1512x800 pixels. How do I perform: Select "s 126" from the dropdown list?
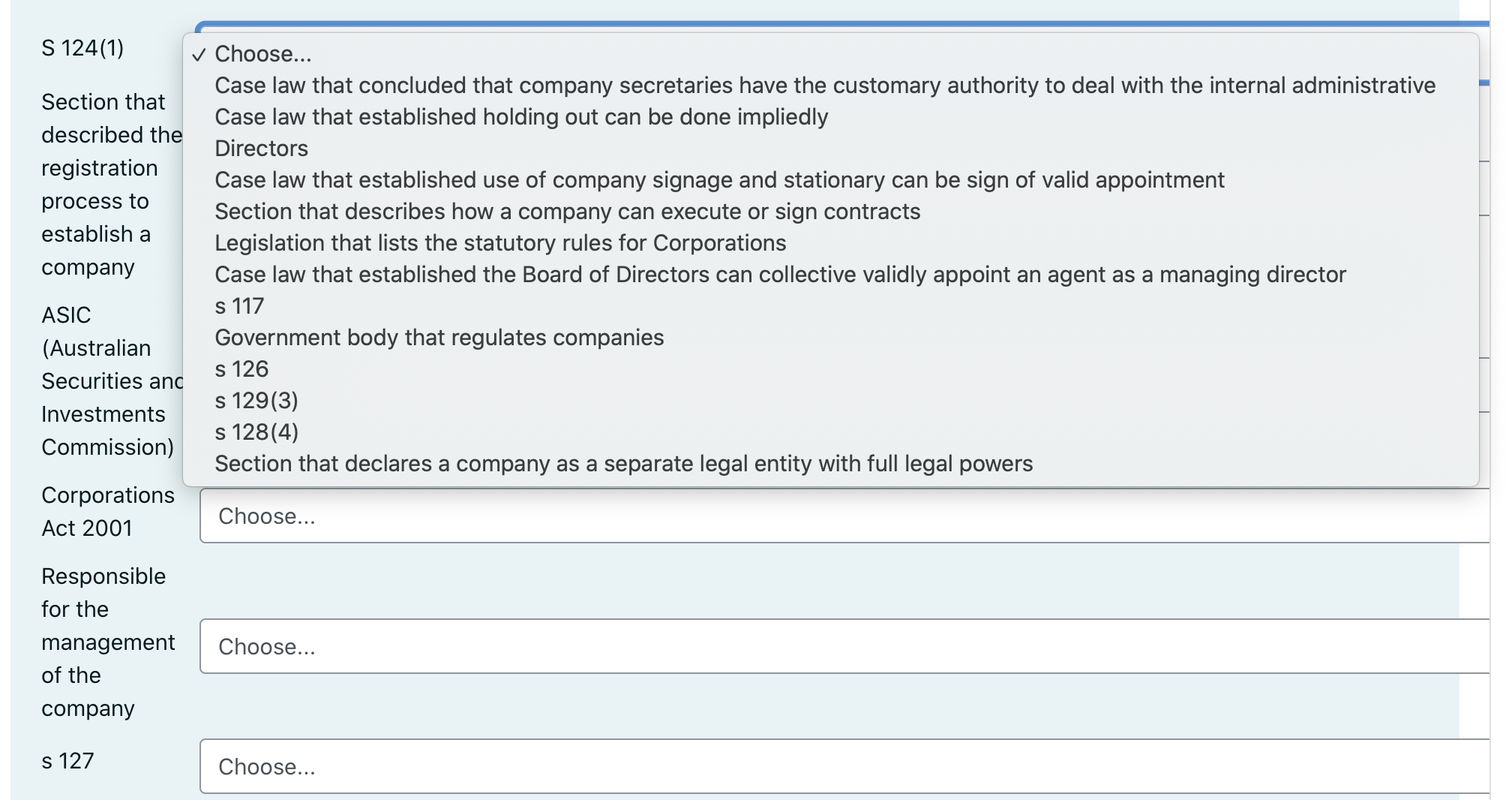240,368
